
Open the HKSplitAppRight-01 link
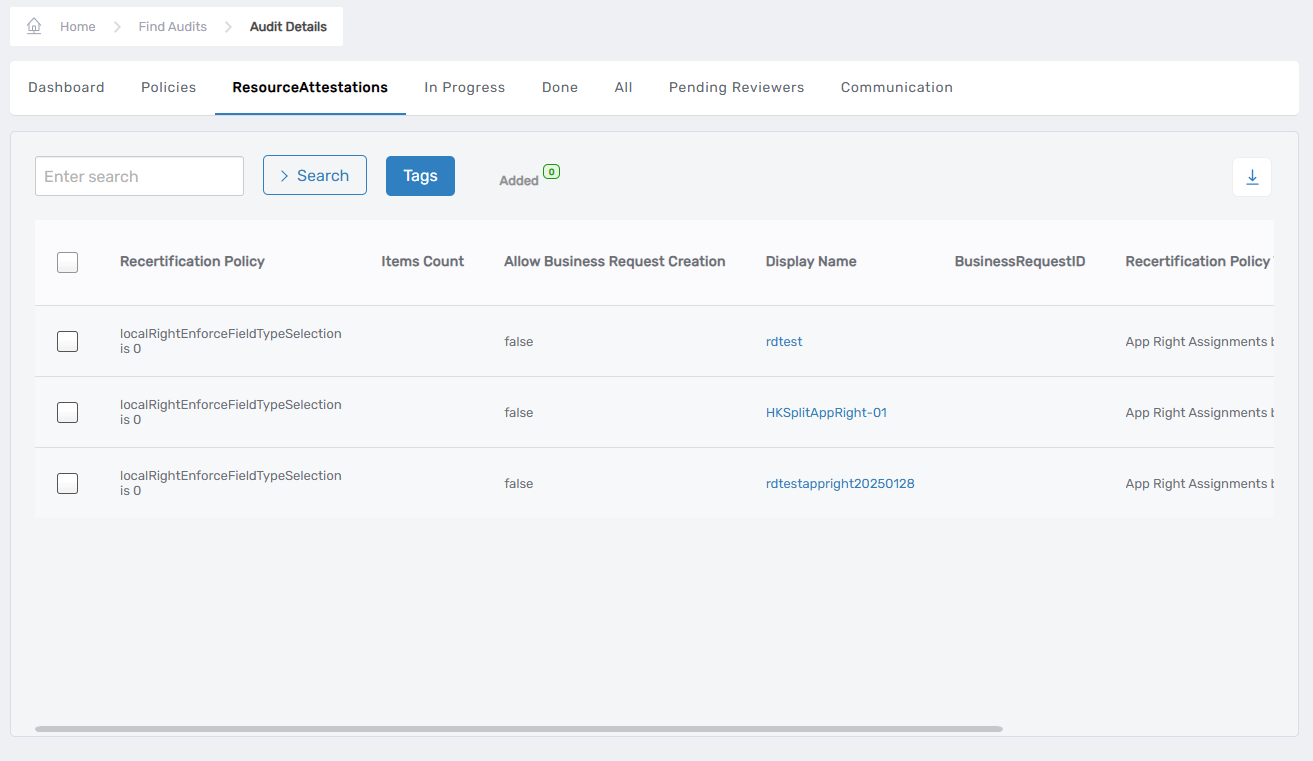pyautogui.click(x=826, y=413)
